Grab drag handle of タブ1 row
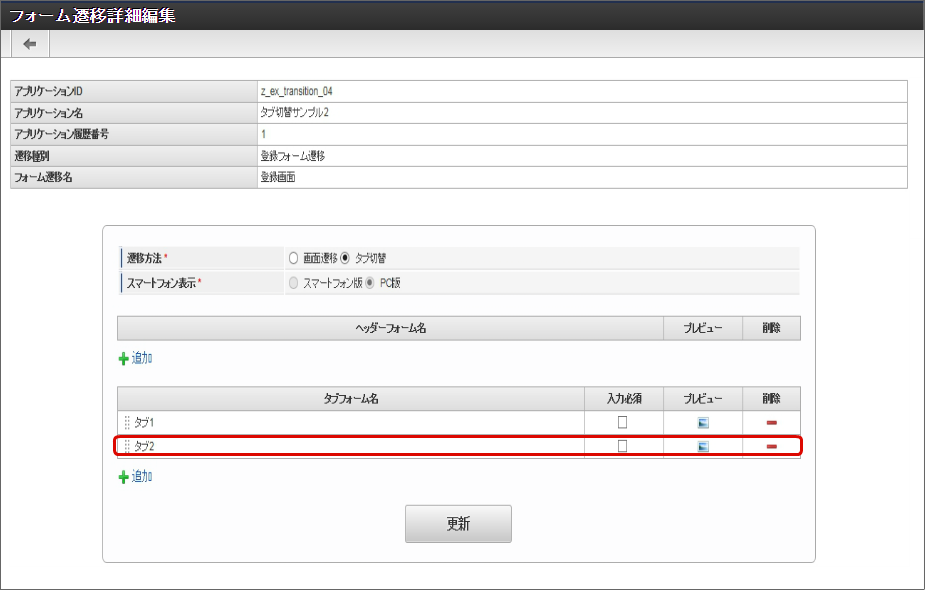This screenshot has width=925, height=590. (x=127, y=422)
